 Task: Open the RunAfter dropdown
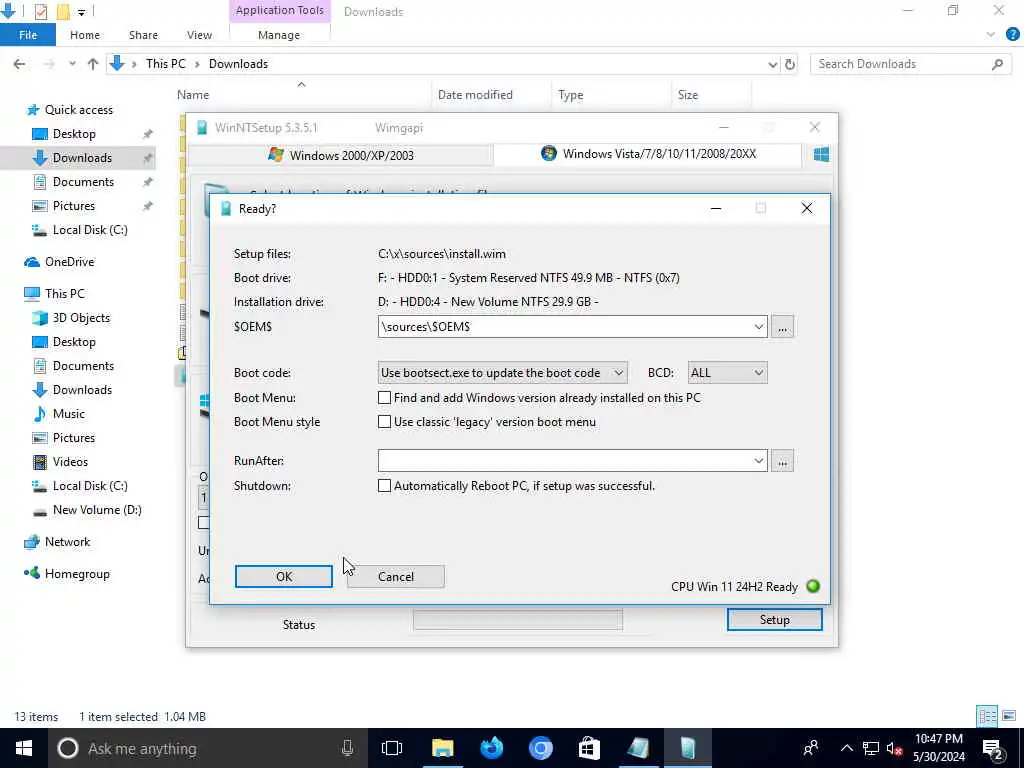coord(758,461)
